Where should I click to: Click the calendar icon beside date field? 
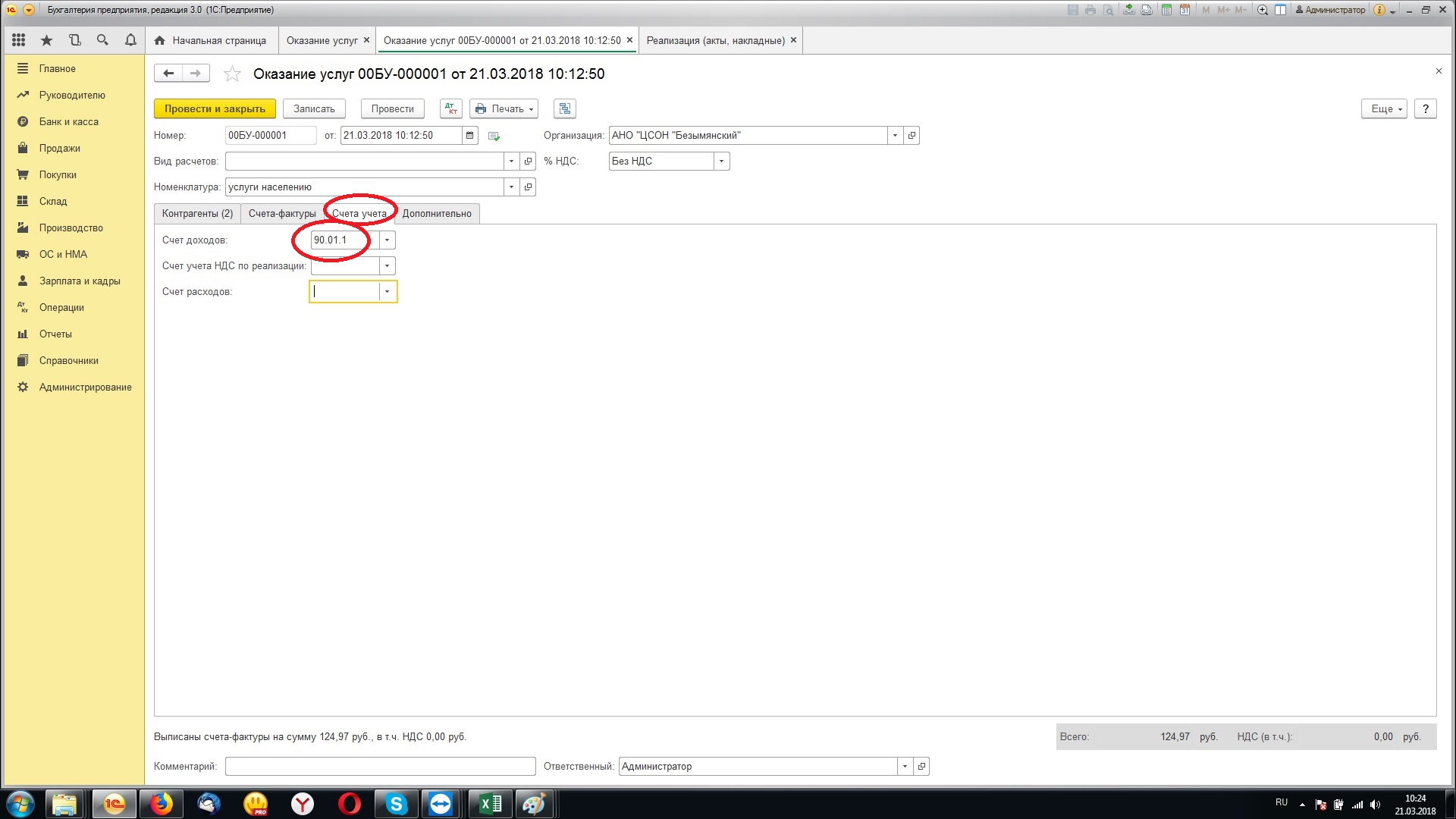470,136
